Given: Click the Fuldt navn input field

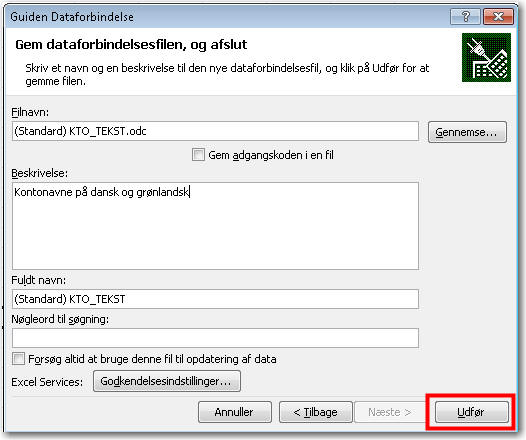Looking at the screenshot, I should coord(215,299).
